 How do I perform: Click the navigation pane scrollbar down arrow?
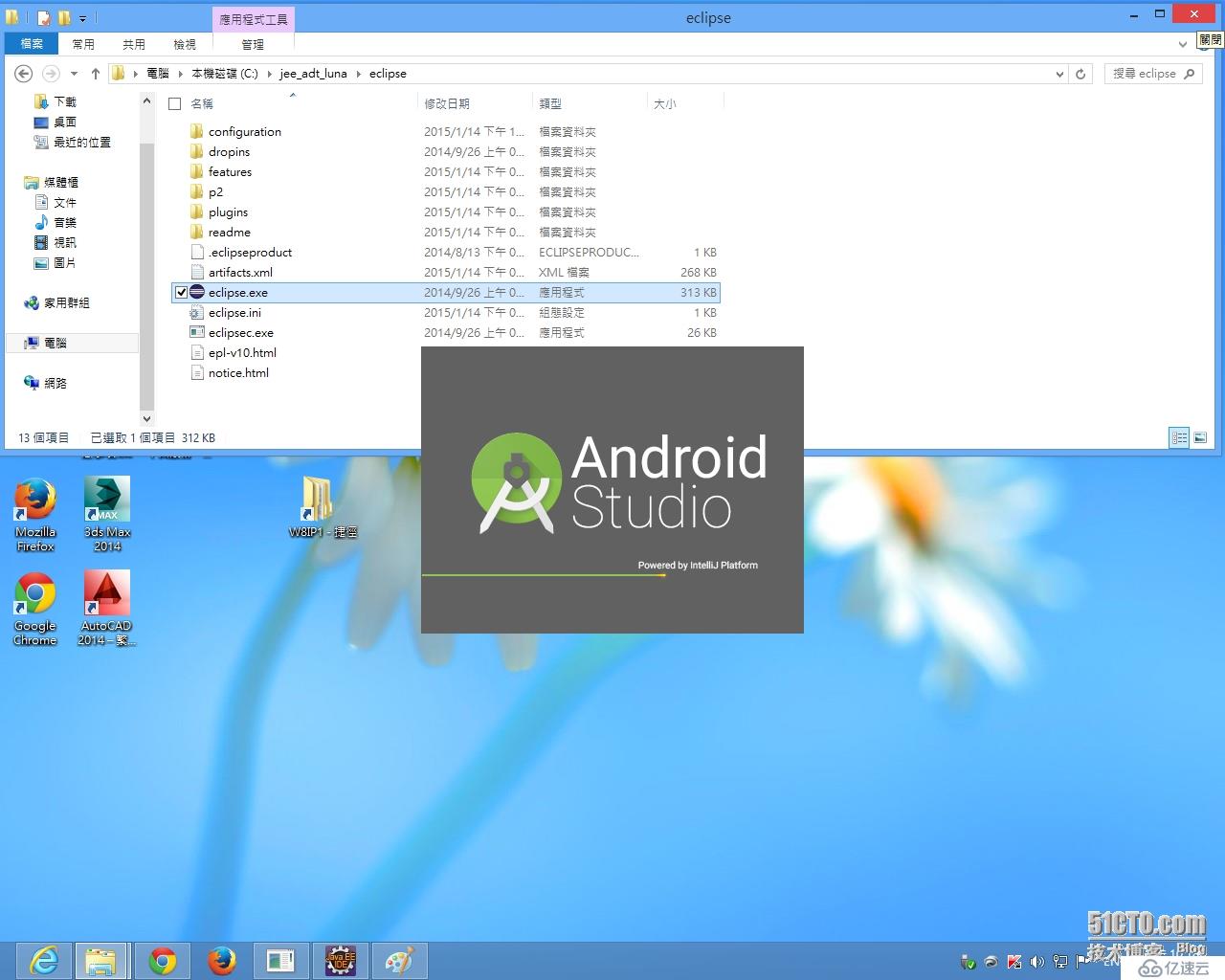[146, 418]
